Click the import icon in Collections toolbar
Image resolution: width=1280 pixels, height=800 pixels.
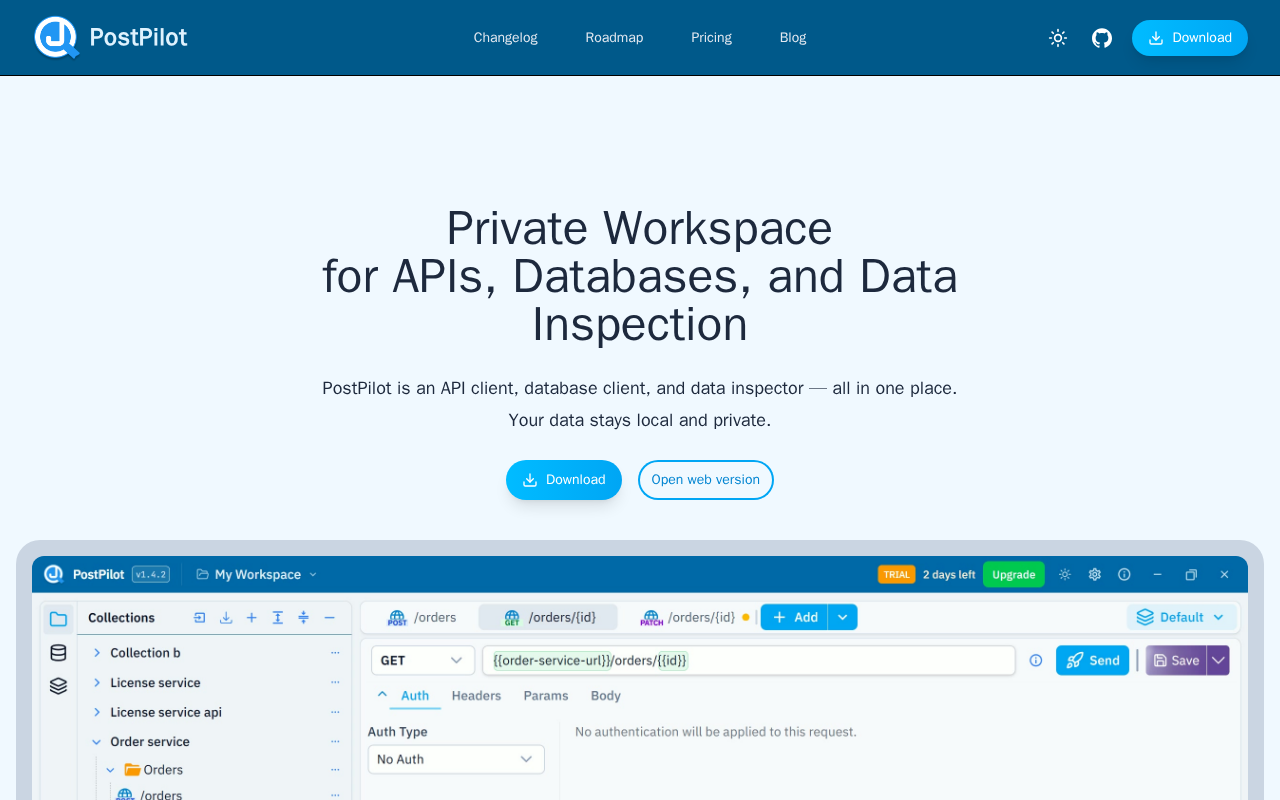[200, 618]
